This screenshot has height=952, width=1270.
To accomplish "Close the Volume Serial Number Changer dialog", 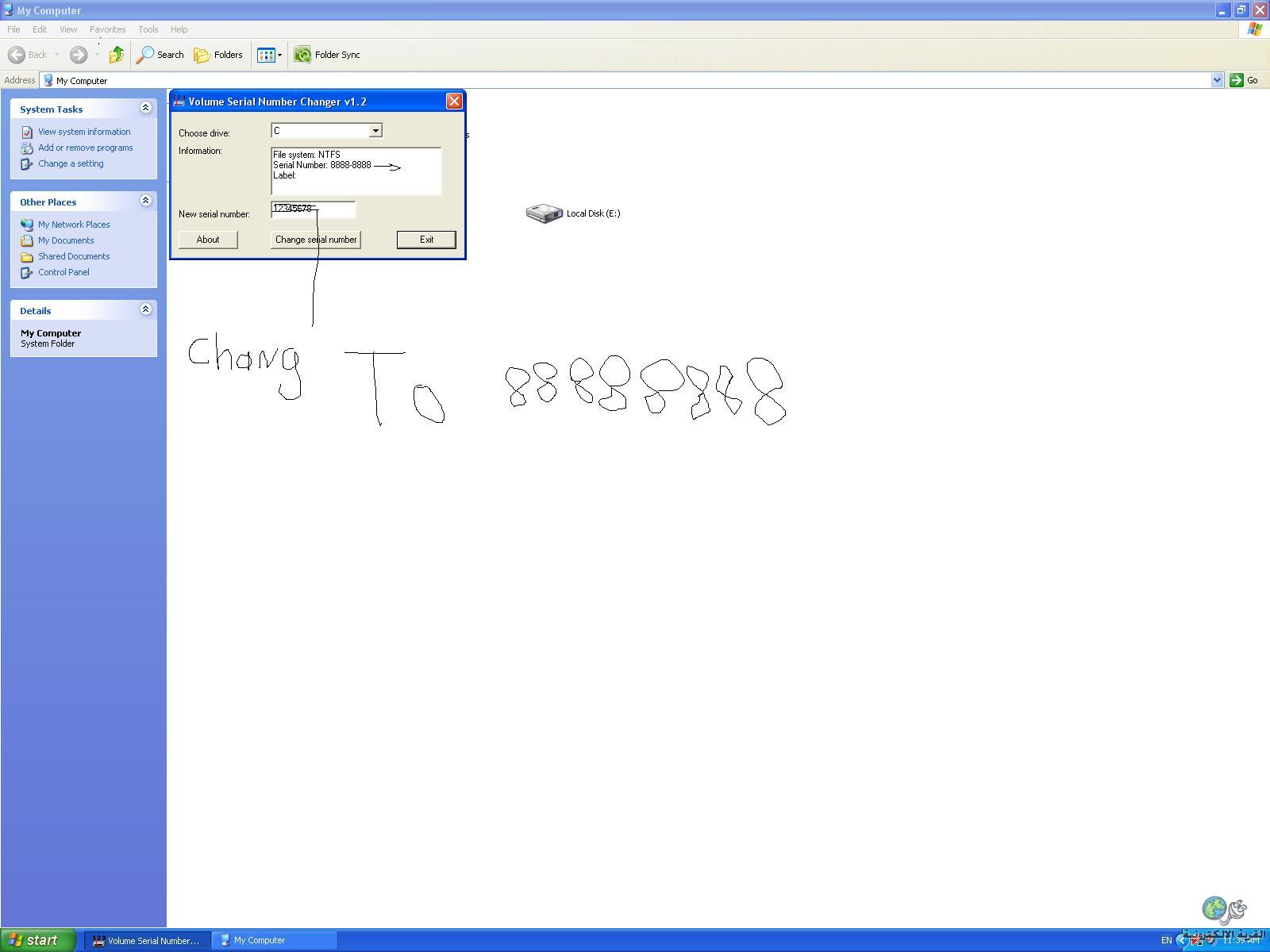I will click(x=454, y=101).
